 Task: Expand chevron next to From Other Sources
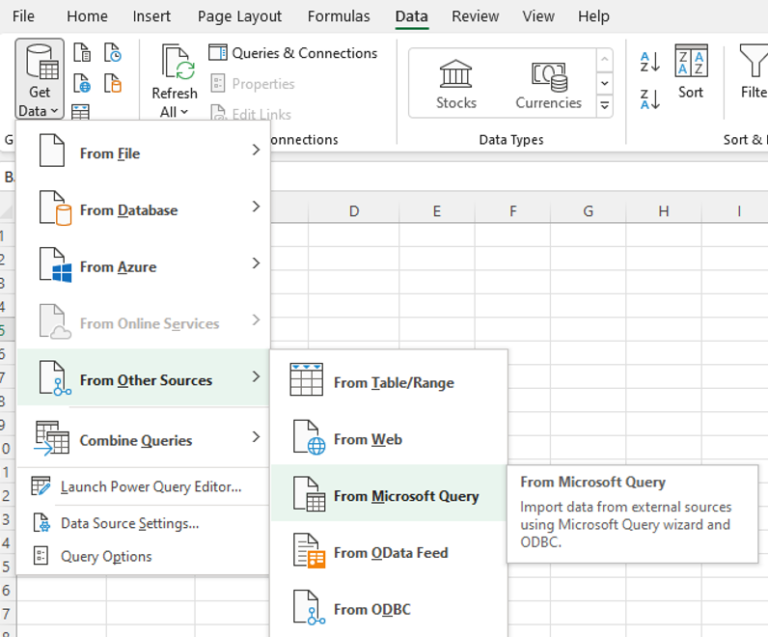256,377
